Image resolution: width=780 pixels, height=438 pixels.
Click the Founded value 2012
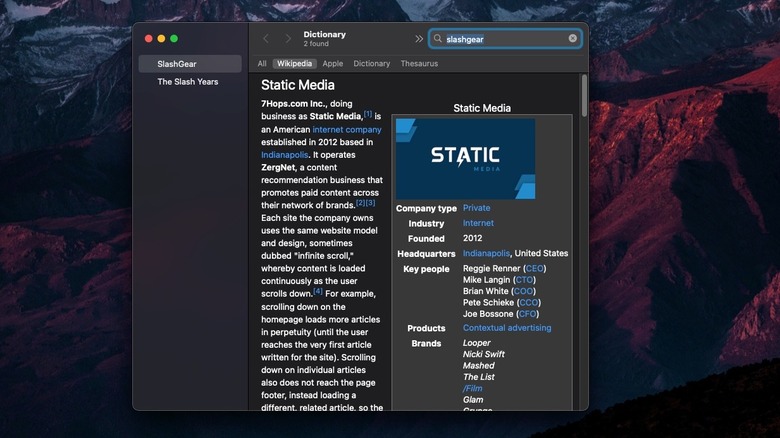pyautogui.click(x=472, y=238)
